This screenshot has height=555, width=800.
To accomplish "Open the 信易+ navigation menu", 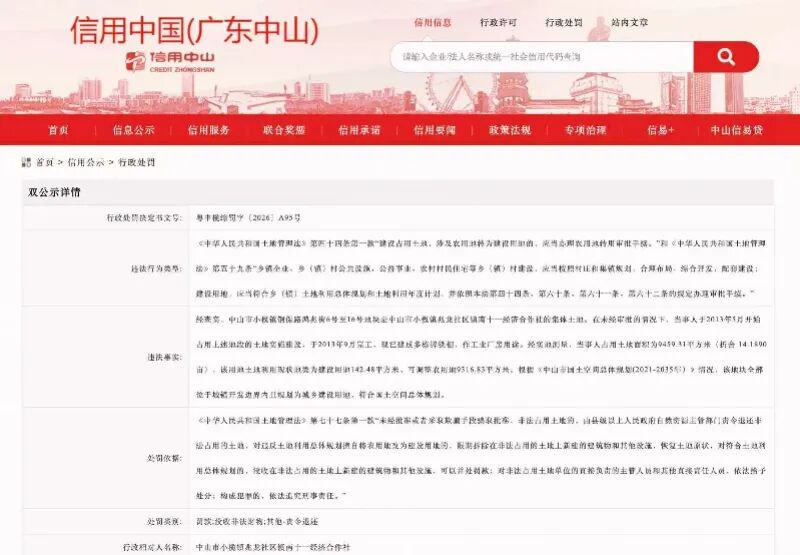I will pos(661,130).
